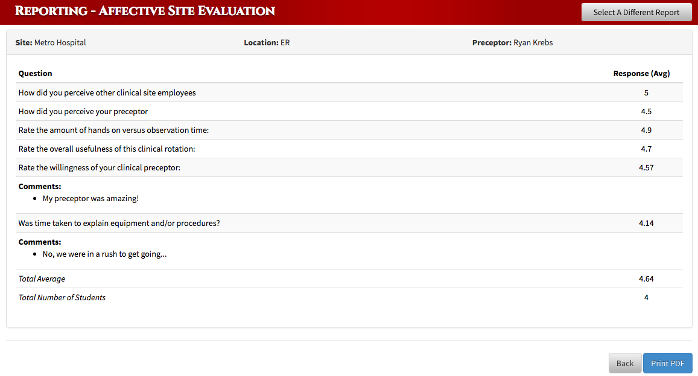Click the Preceptor: Ryan Krebs text
This screenshot has width=698, height=376.
(512, 42)
